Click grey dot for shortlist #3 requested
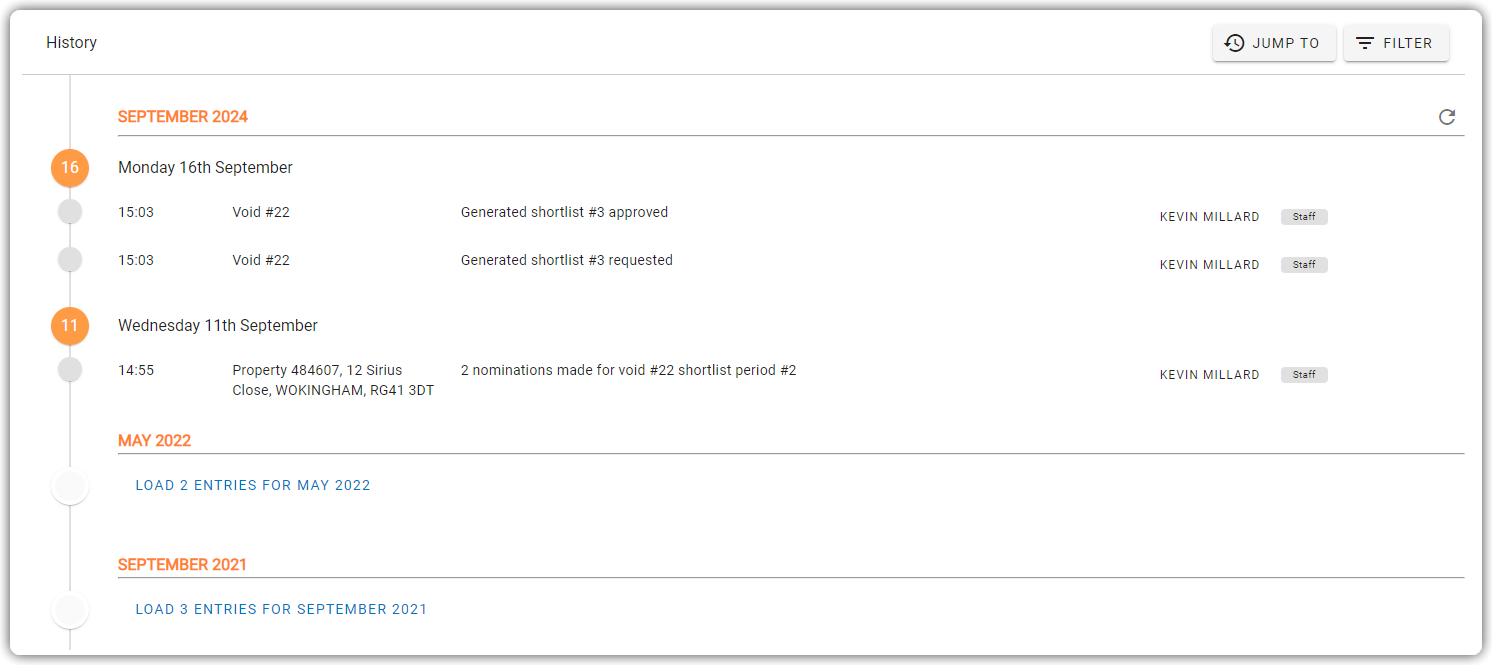The height and width of the screenshot is (665, 1492). click(x=70, y=260)
